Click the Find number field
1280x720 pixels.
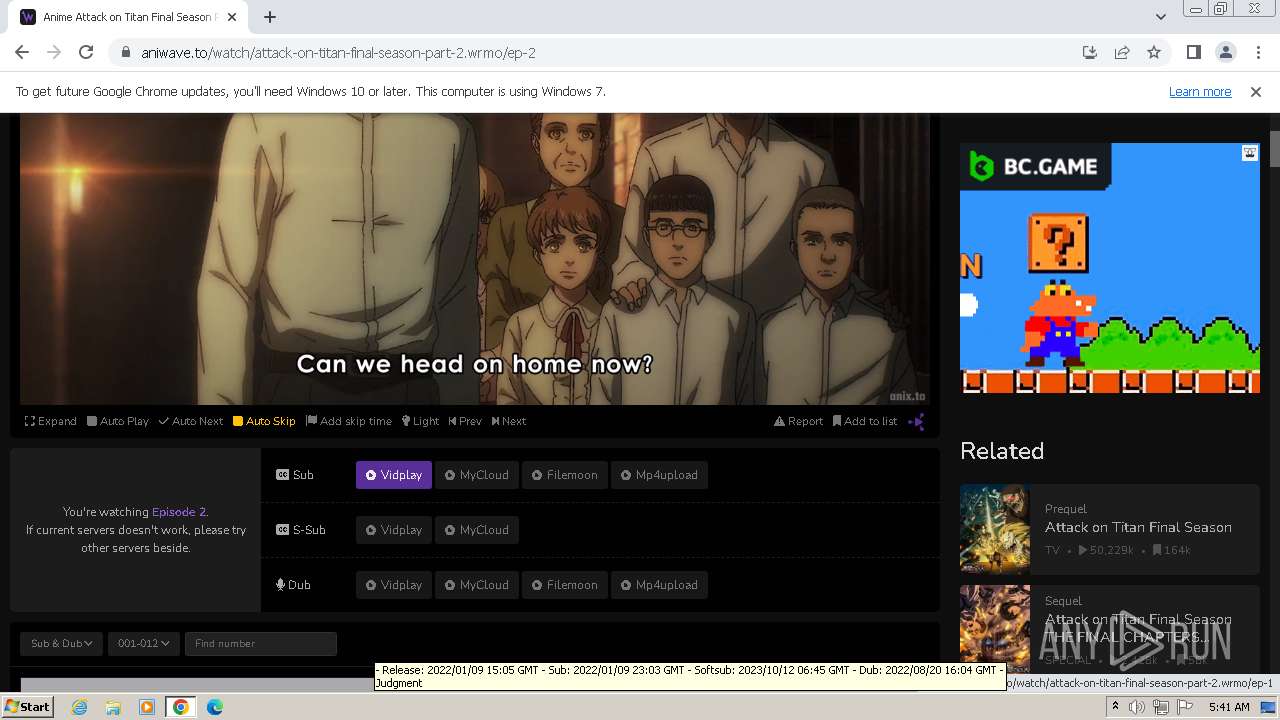tap(261, 643)
